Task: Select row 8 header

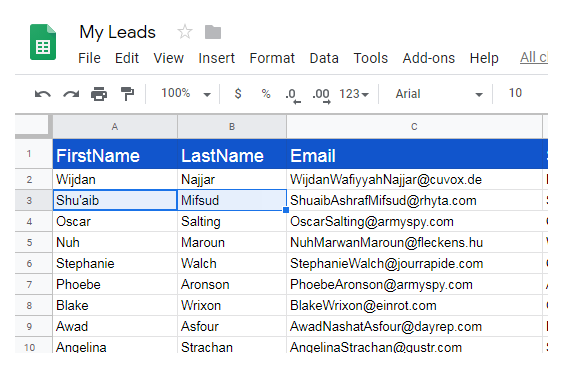Action: pyautogui.click(x=33, y=306)
